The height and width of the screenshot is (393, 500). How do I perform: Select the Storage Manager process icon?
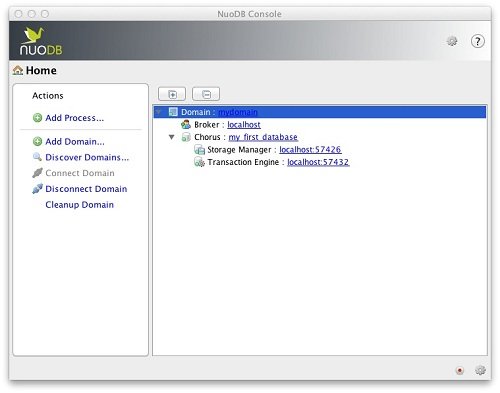click(x=199, y=150)
